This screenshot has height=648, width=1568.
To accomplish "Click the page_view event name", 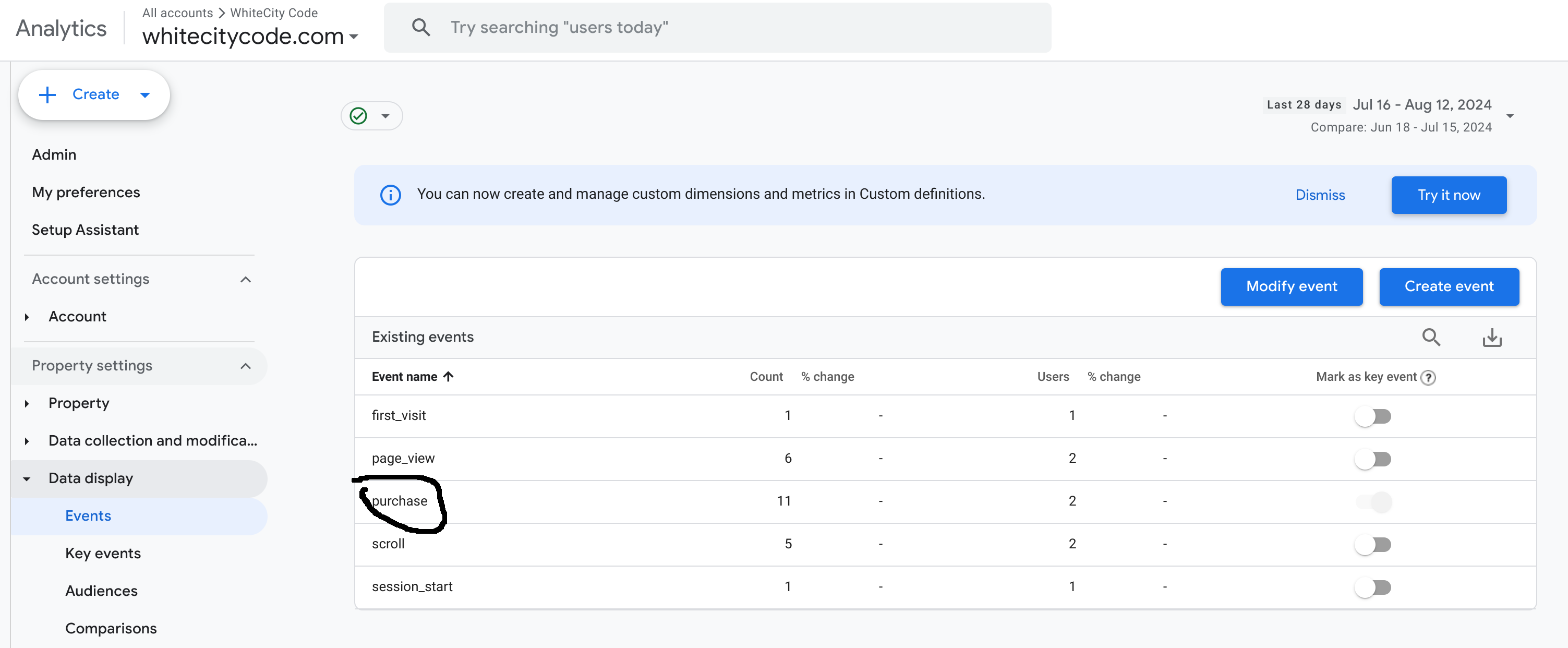I will pyautogui.click(x=403, y=458).
